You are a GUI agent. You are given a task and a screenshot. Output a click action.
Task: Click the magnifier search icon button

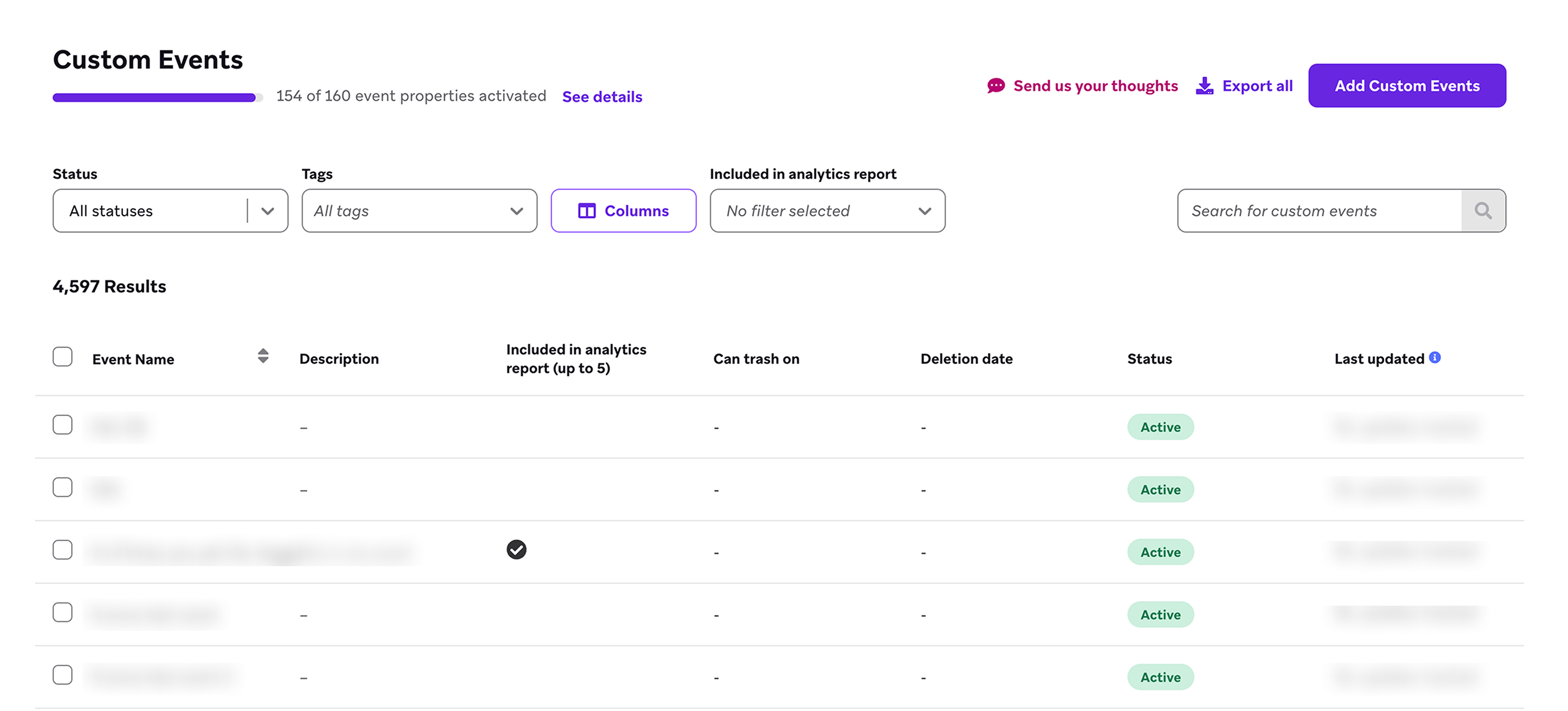tap(1483, 211)
